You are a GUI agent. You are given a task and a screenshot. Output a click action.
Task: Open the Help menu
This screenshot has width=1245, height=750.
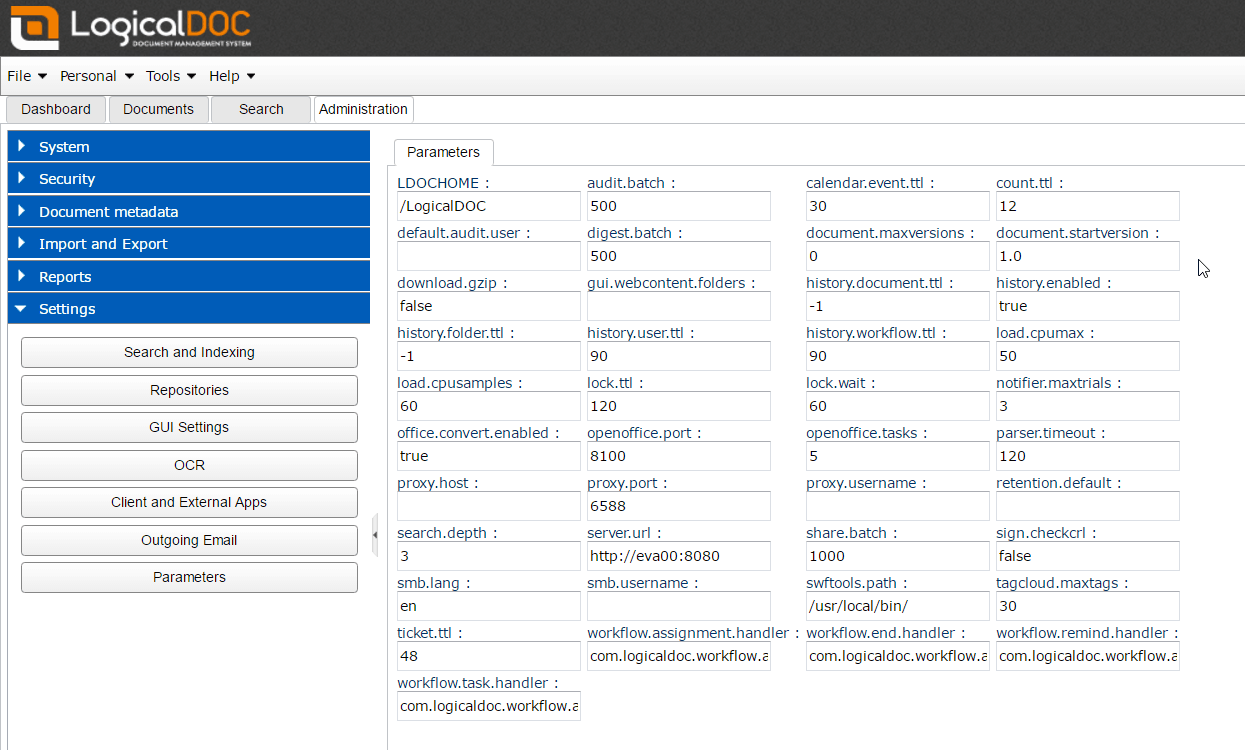(232, 76)
